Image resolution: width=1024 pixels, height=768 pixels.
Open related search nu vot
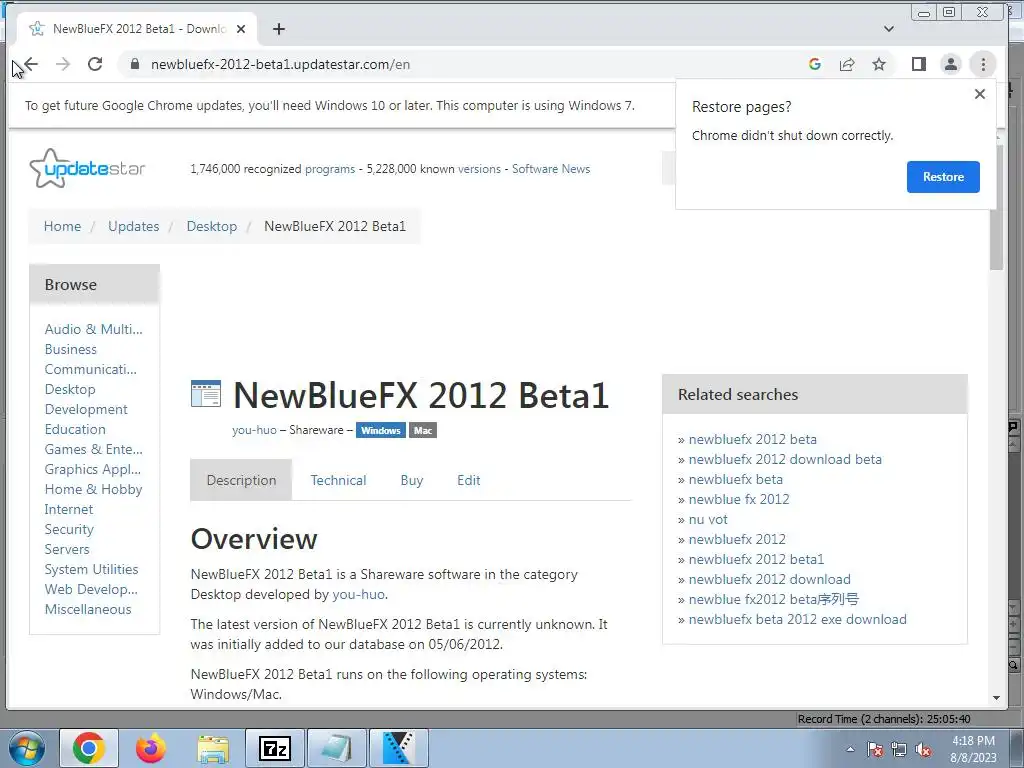[708, 519]
